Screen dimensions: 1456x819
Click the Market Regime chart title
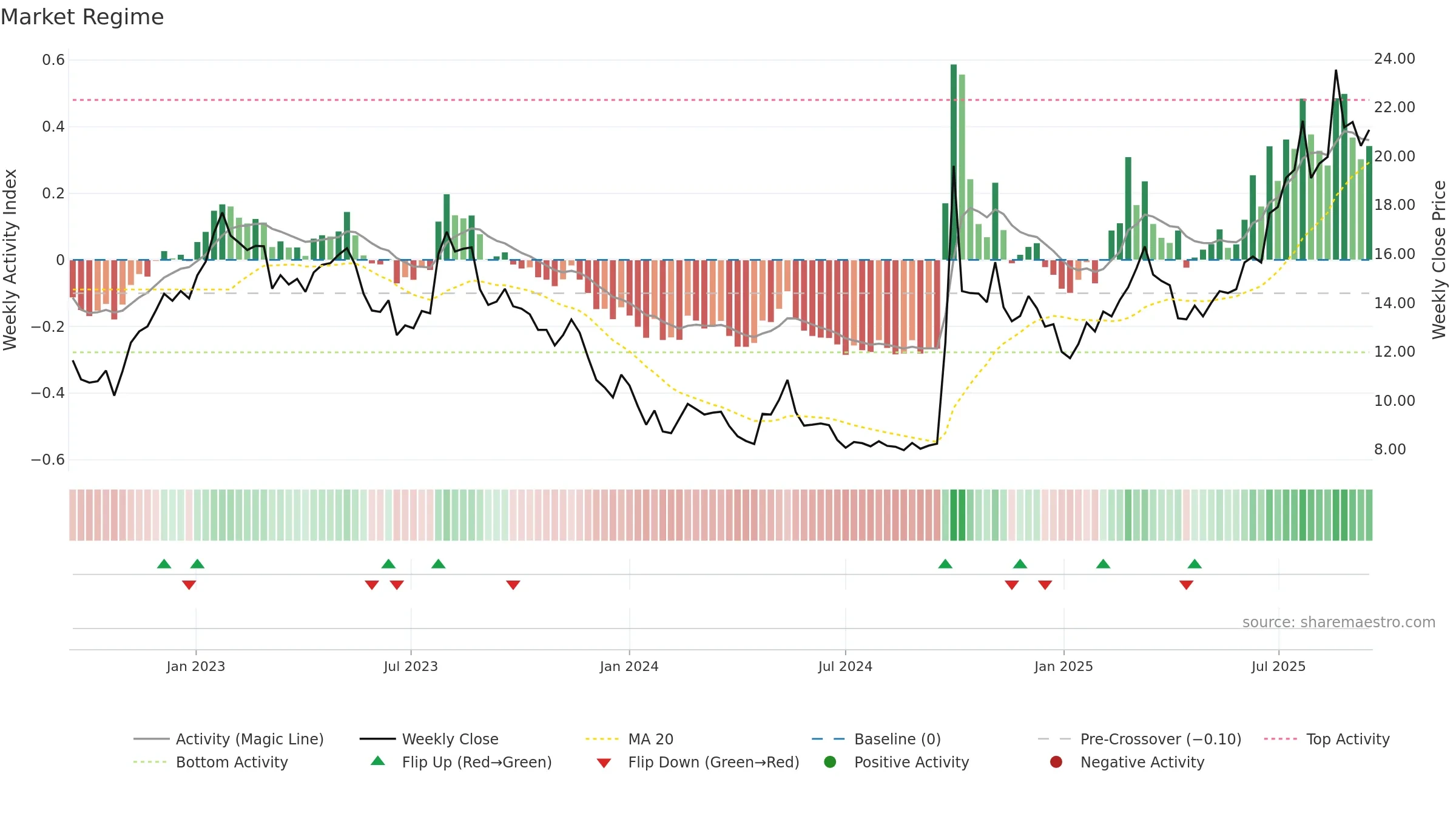click(x=82, y=17)
